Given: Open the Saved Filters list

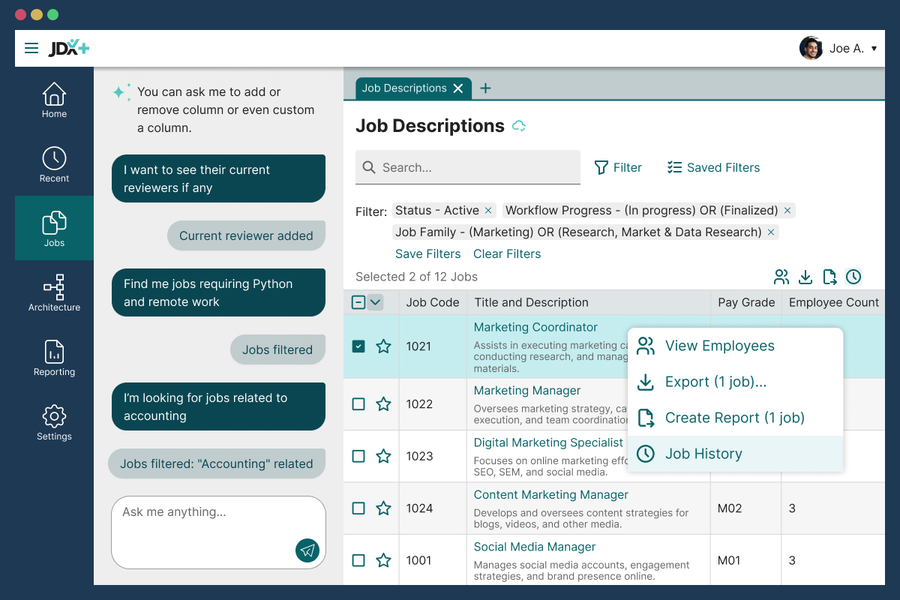Looking at the screenshot, I should click(713, 168).
